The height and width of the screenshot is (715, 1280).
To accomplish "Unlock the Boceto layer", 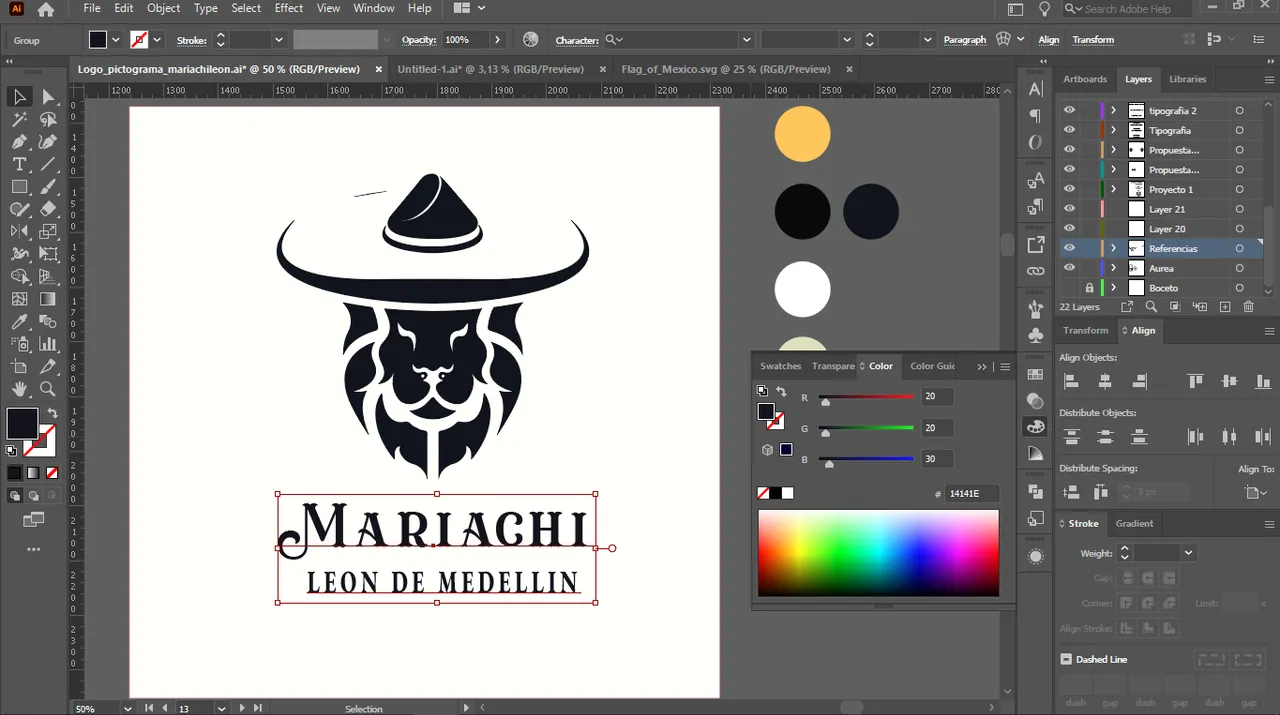I will click(x=1089, y=288).
